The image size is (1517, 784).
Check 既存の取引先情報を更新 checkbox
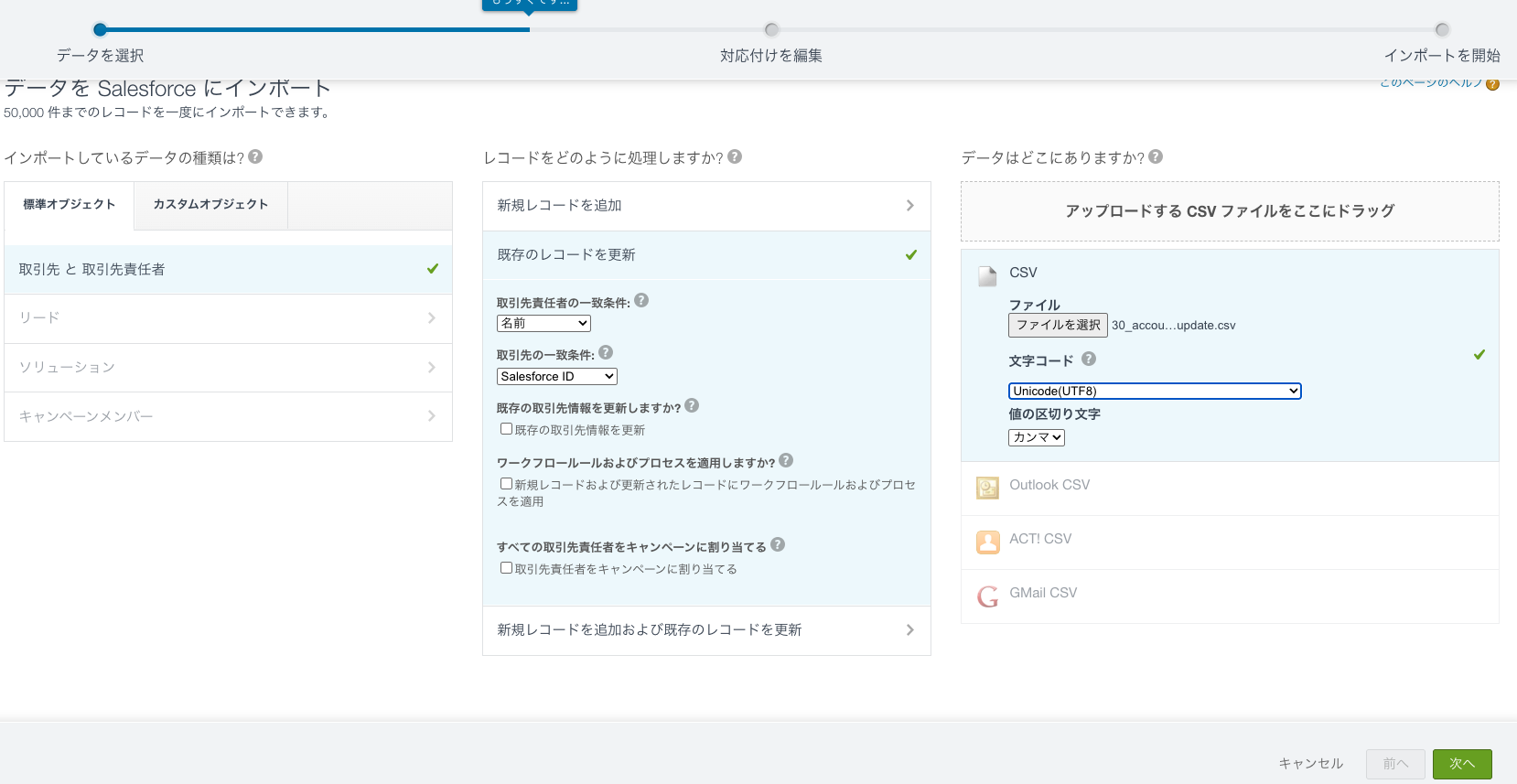tap(506, 428)
